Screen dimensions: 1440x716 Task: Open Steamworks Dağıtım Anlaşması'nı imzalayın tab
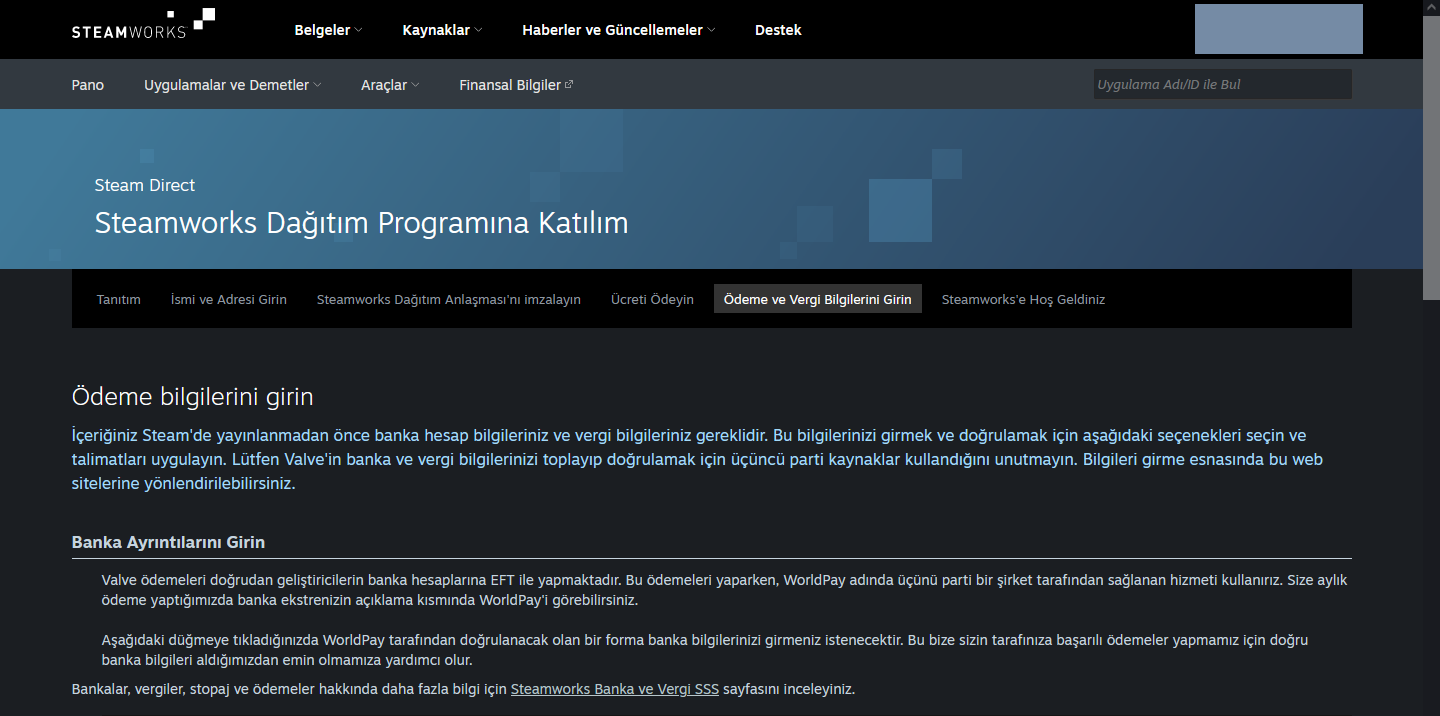[x=449, y=299]
